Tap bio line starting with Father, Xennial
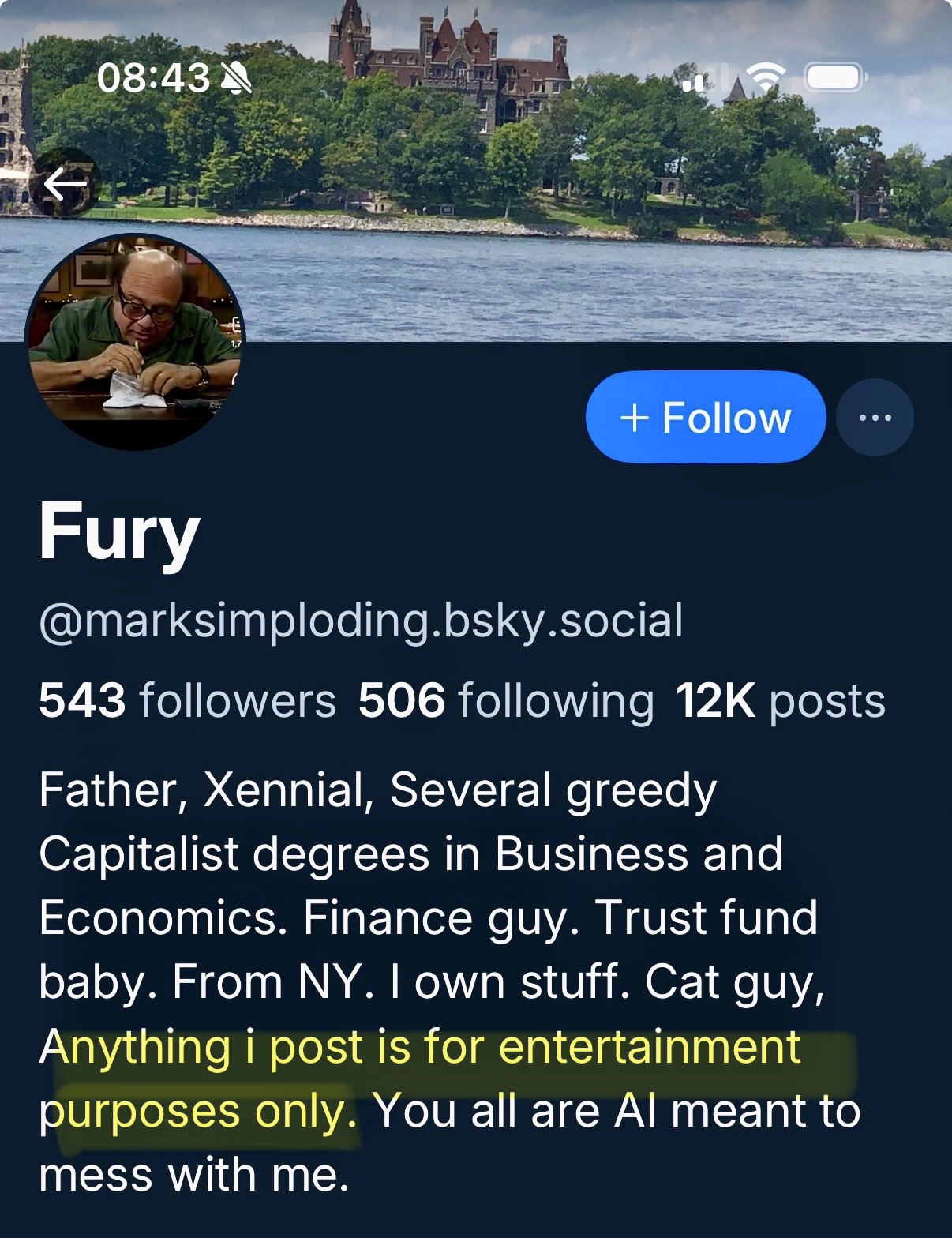The width and height of the screenshot is (952, 1238). tap(377, 790)
